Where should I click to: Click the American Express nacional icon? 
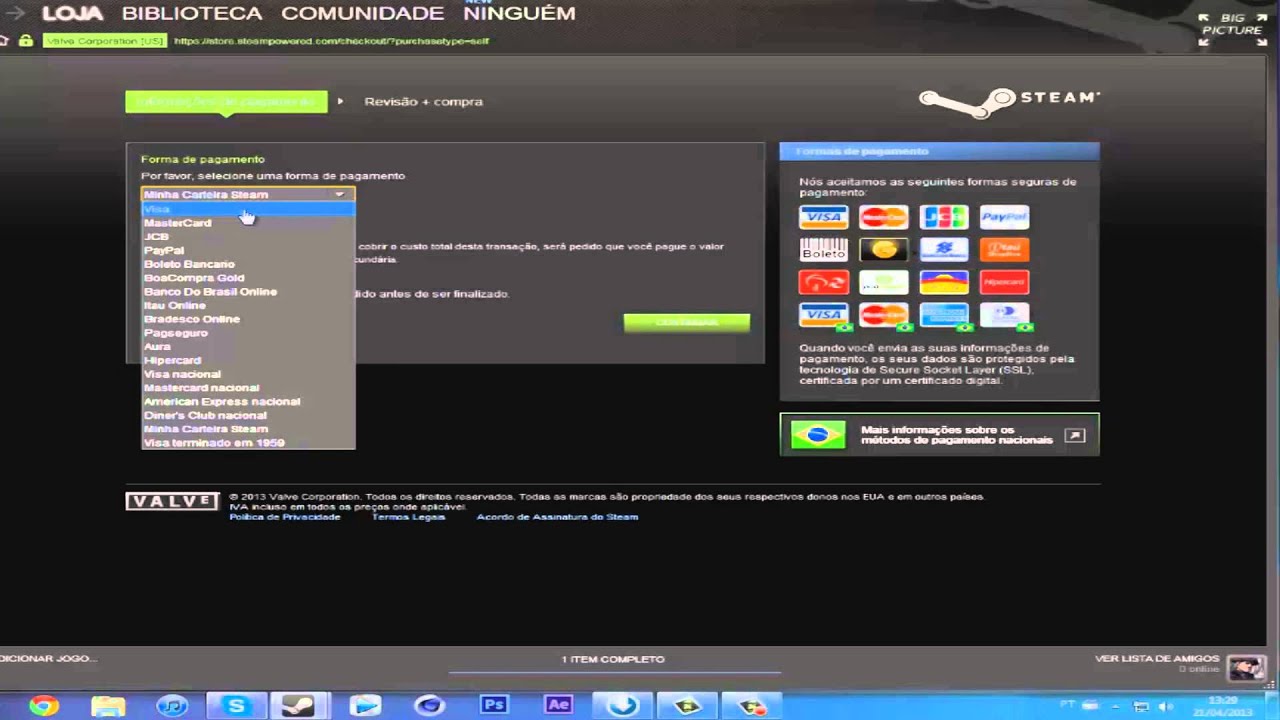click(944, 315)
